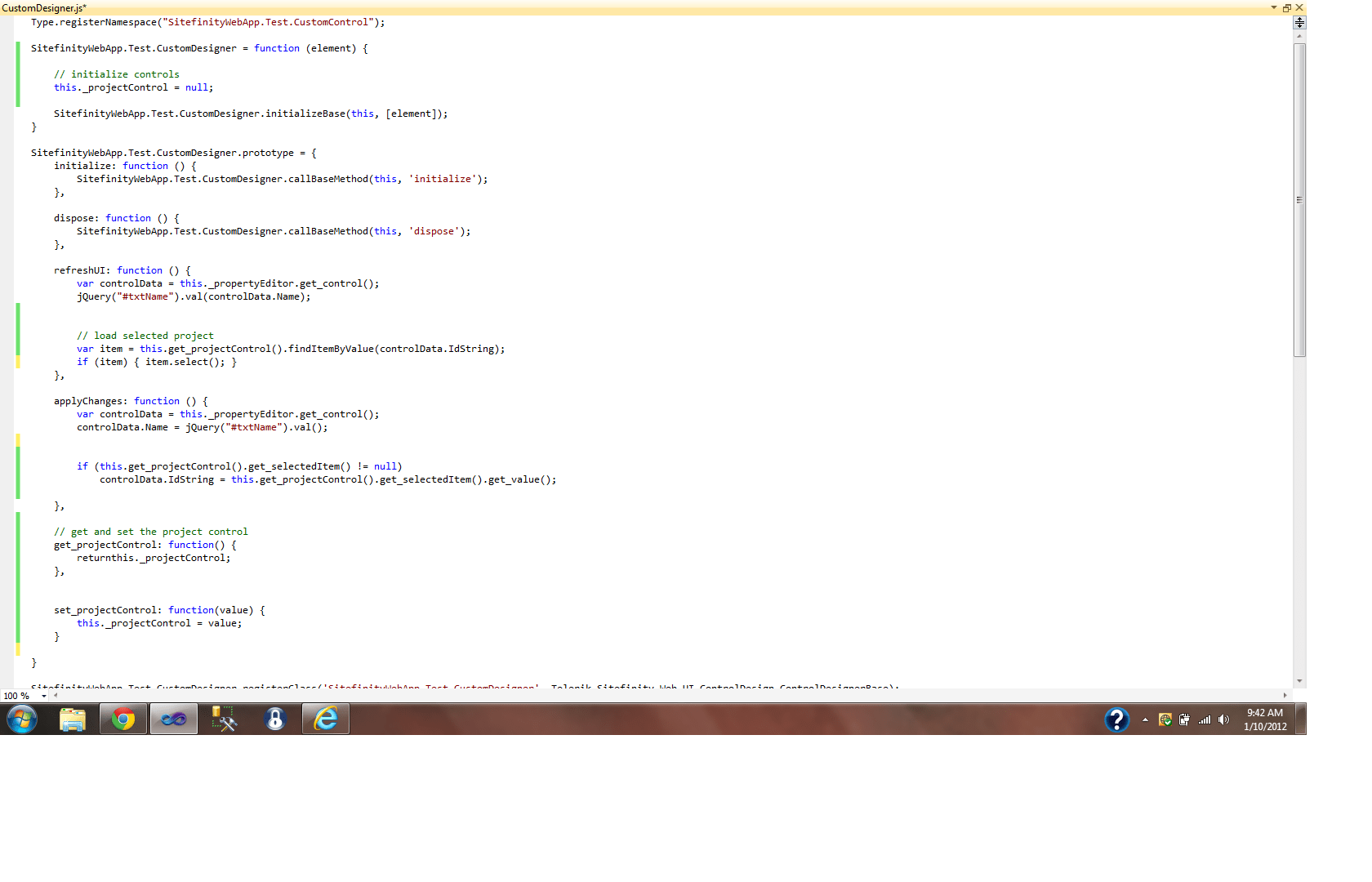
Task: Click the callBaseMethod 'initialize' line
Action: pyautogui.click(x=283, y=179)
